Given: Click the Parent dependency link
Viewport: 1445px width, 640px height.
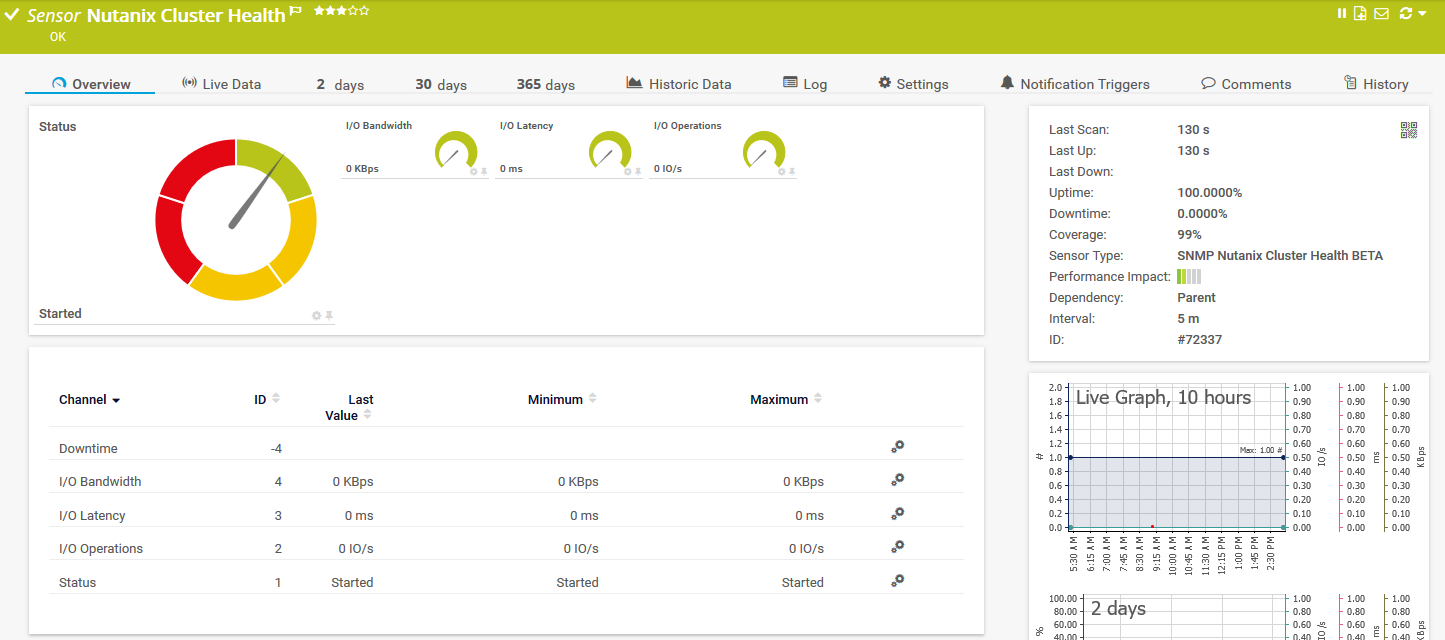Looking at the screenshot, I should click(x=1196, y=298).
